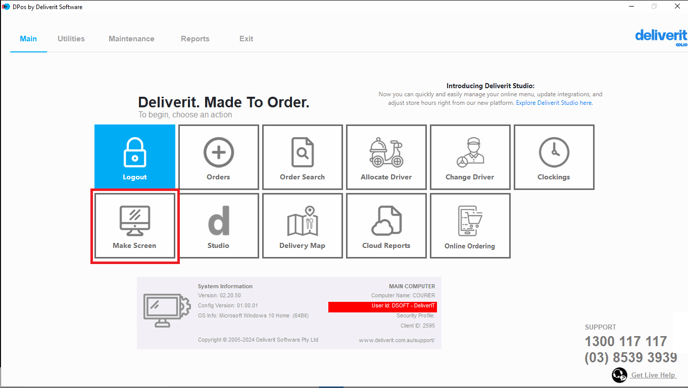The height and width of the screenshot is (388, 688).
Task: Open the Reports menu tab
Action: [x=195, y=39]
